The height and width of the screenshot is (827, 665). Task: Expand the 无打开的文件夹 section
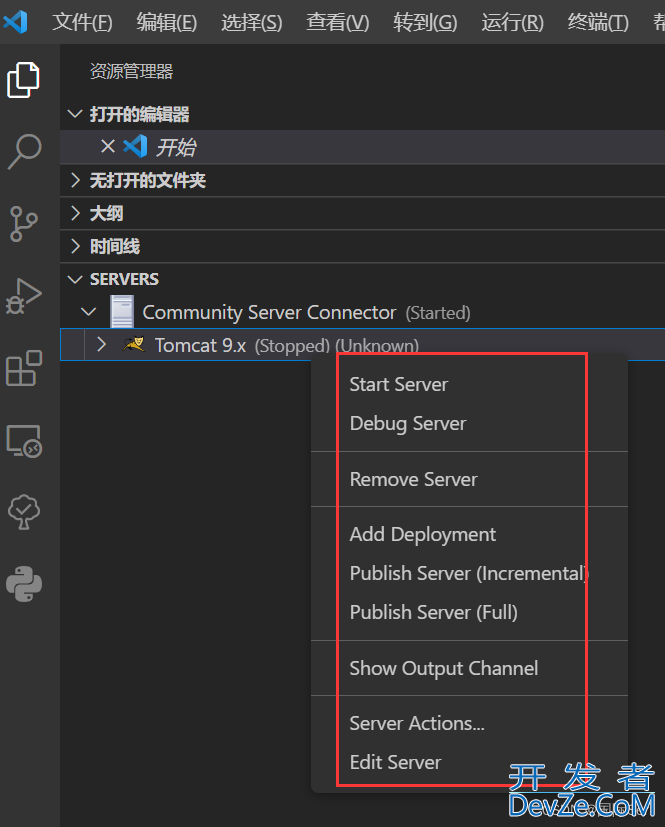[x=75, y=180]
